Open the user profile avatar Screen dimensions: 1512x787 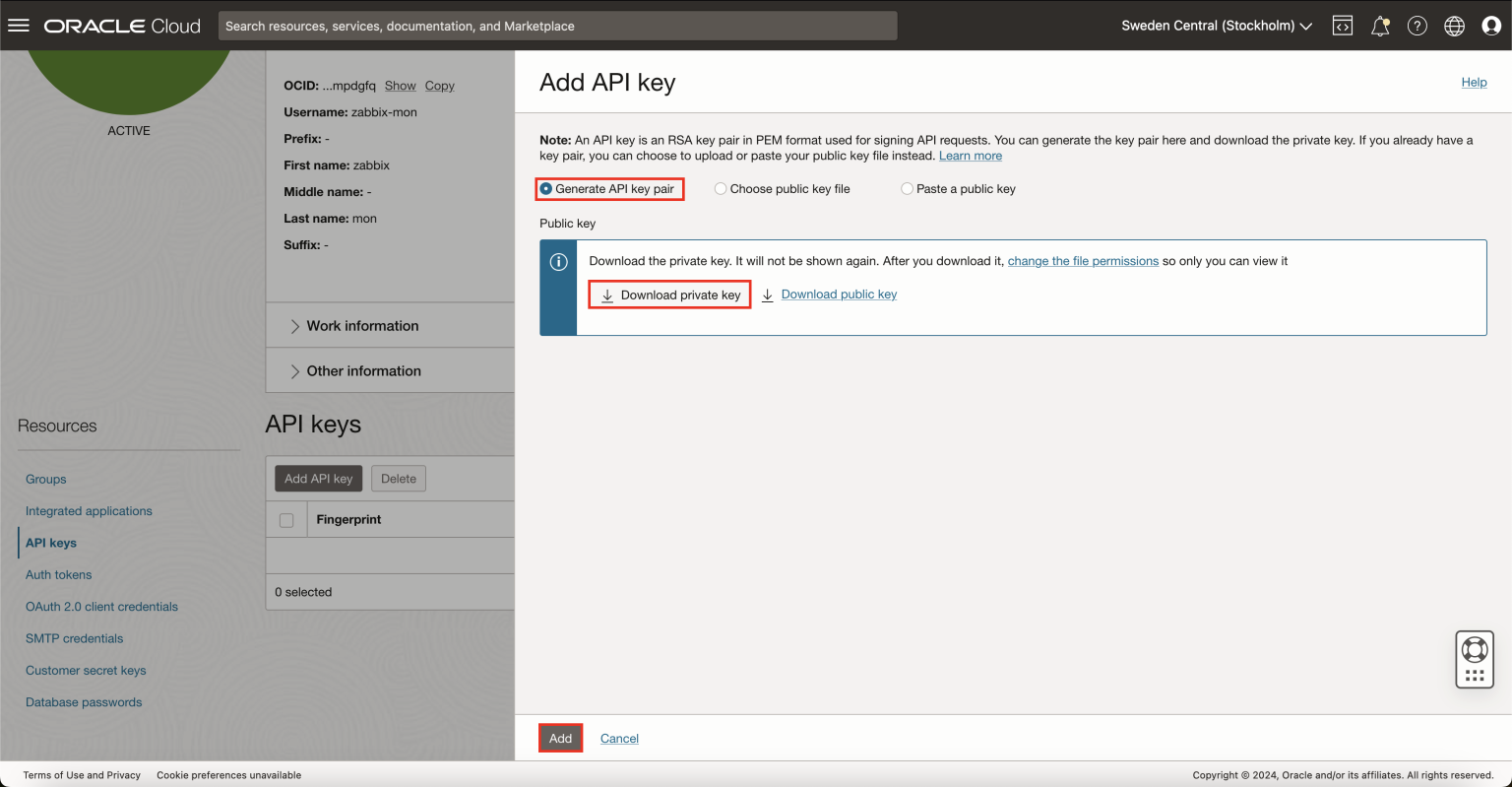1491,25
